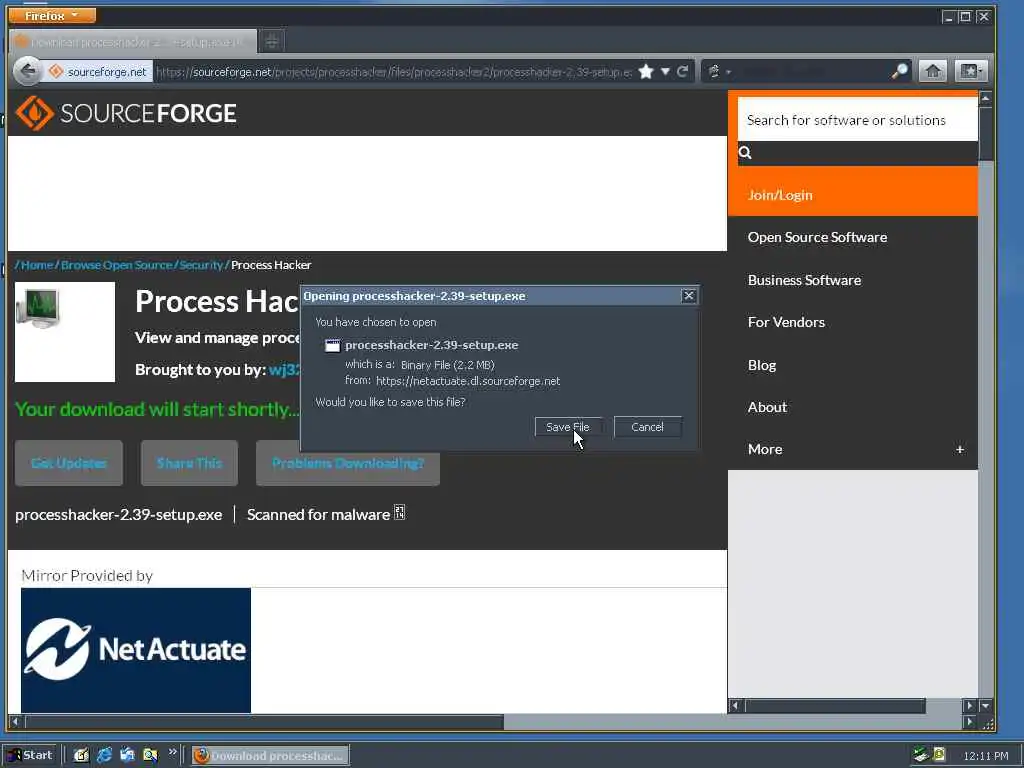Viewport: 1024px width, 768px height.
Task: Launch Internet Explorer from quick launch
Action: click(104, 756)
